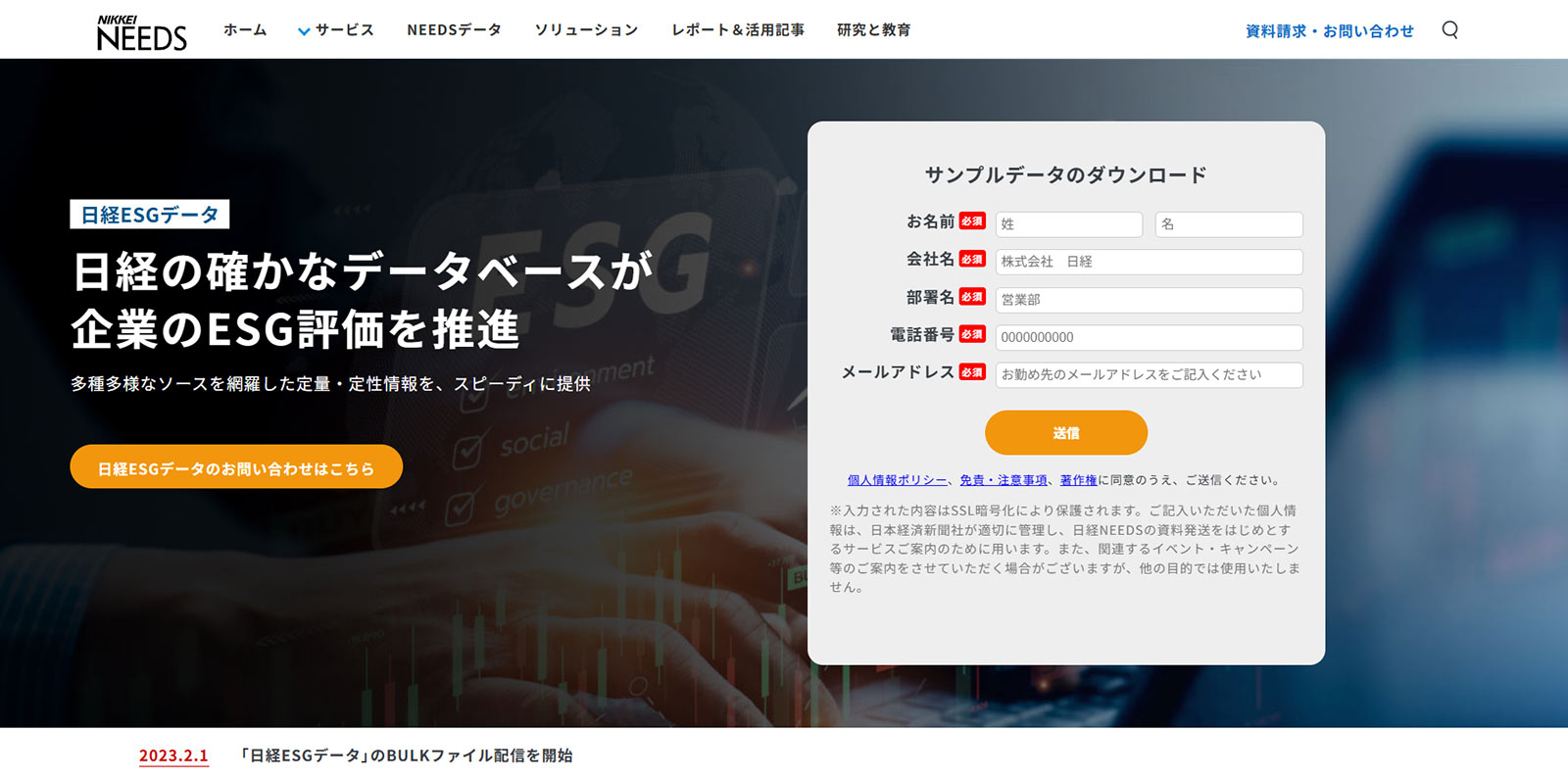Click the 日経ESGデータ label badge
The height and width of the screenshot is (779, 1568).
click(x=150, y=215)
